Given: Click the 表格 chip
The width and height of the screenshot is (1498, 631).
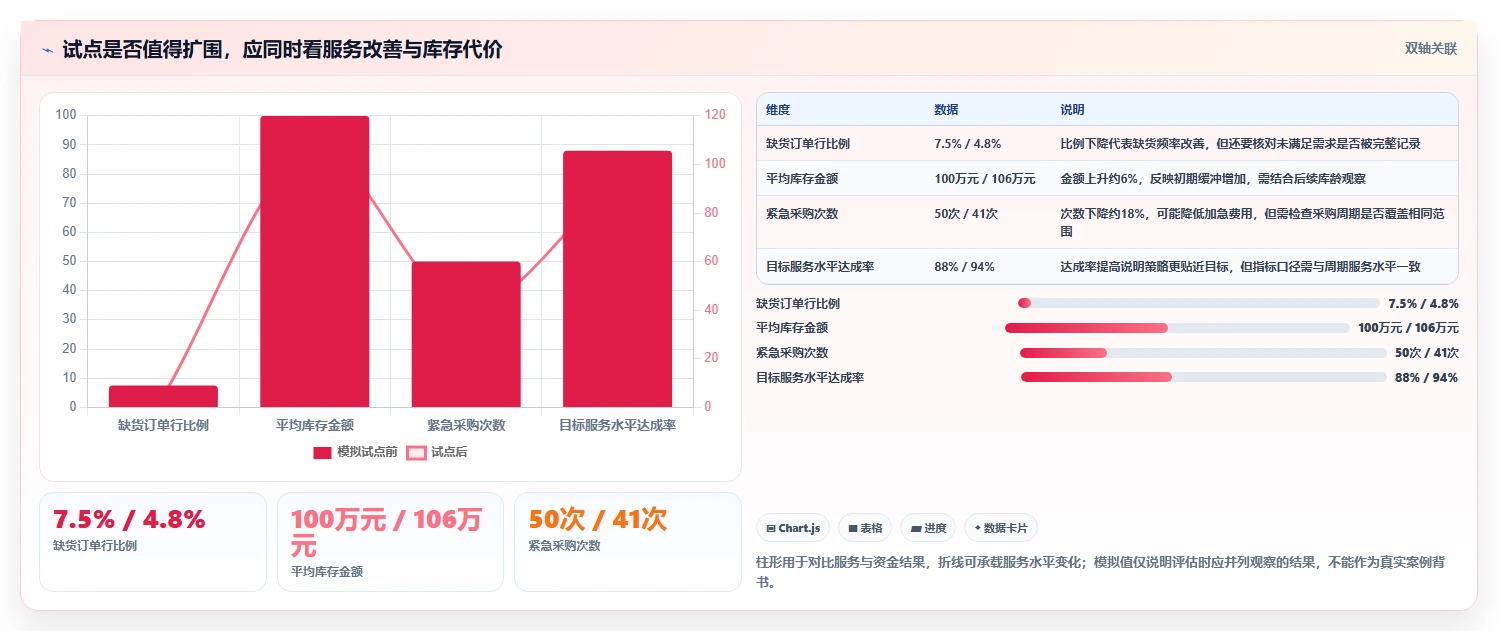Looking at the screenshot, I should coord(865,528).
